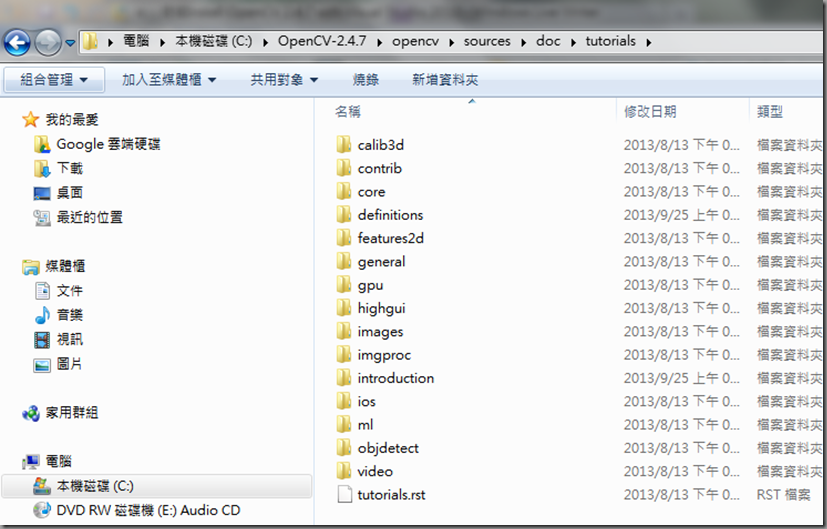Click the modified date of definitions folder
827x529 pixels.
(681, 215)
